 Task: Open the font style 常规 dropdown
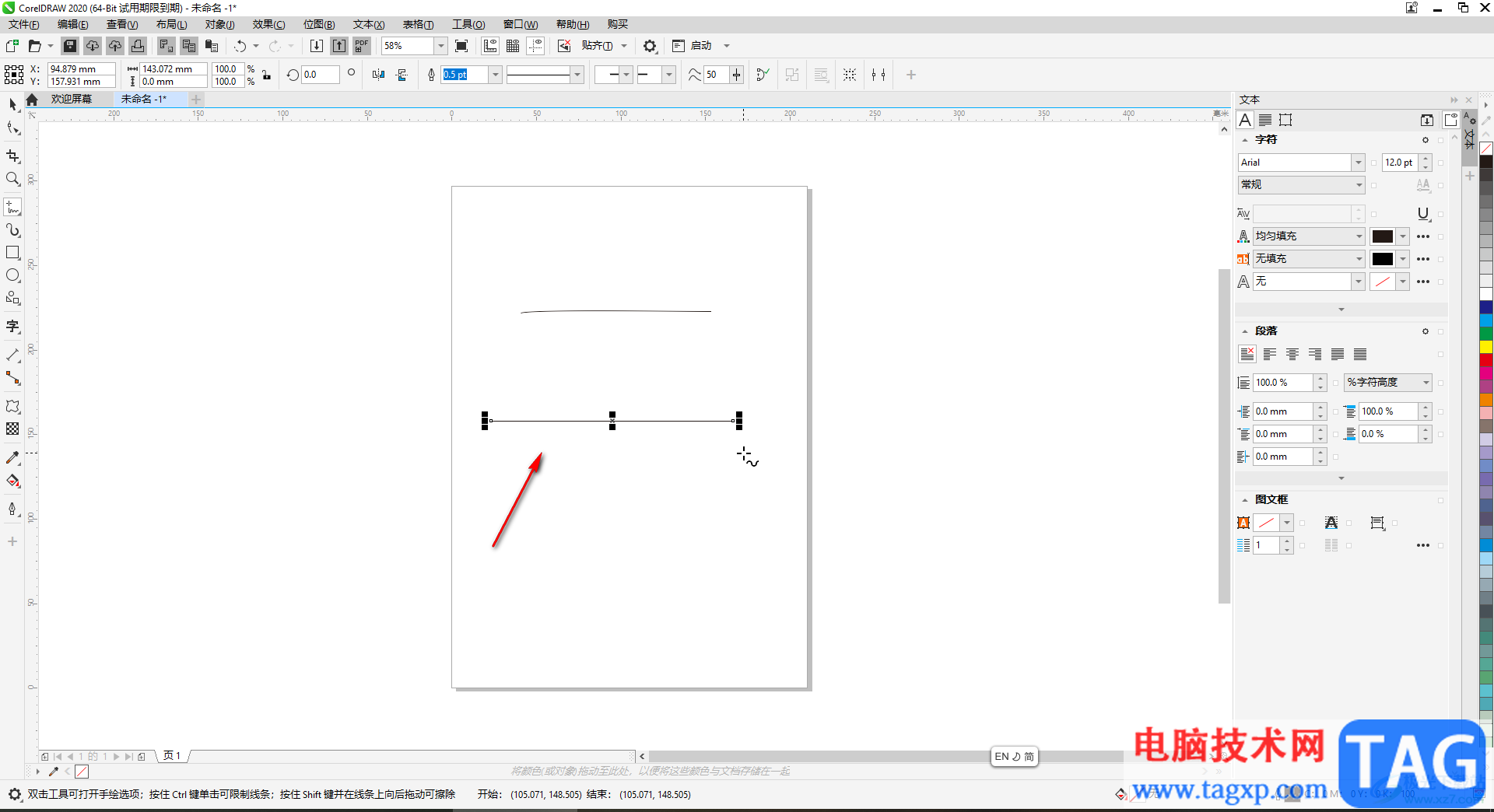pos(1359,185)
